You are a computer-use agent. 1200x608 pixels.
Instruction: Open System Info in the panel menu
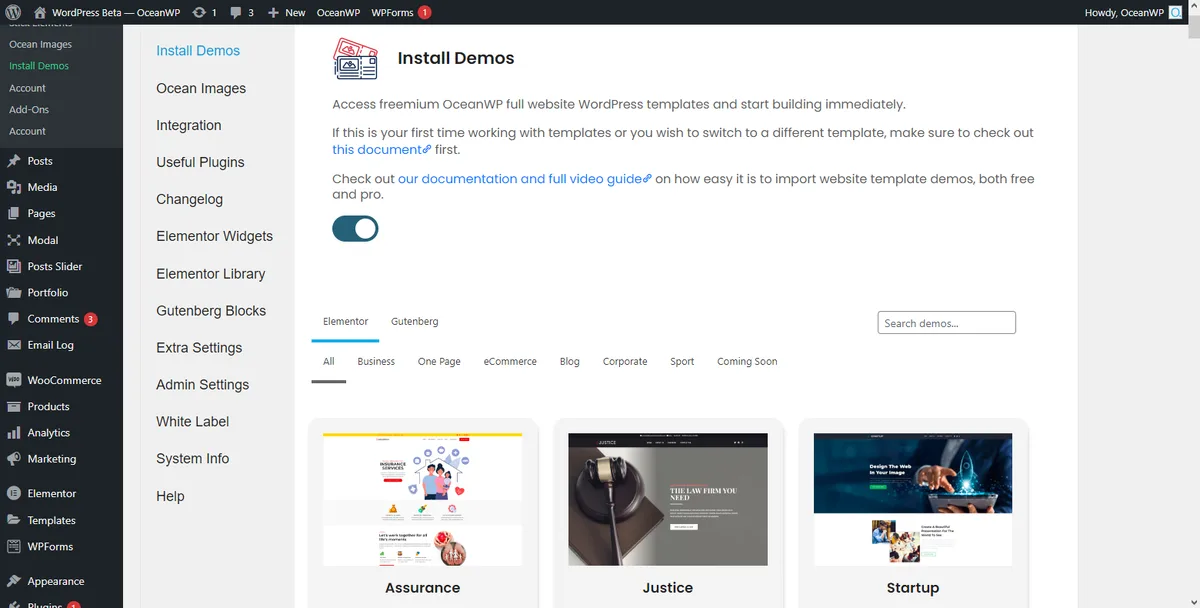[192, 458]
